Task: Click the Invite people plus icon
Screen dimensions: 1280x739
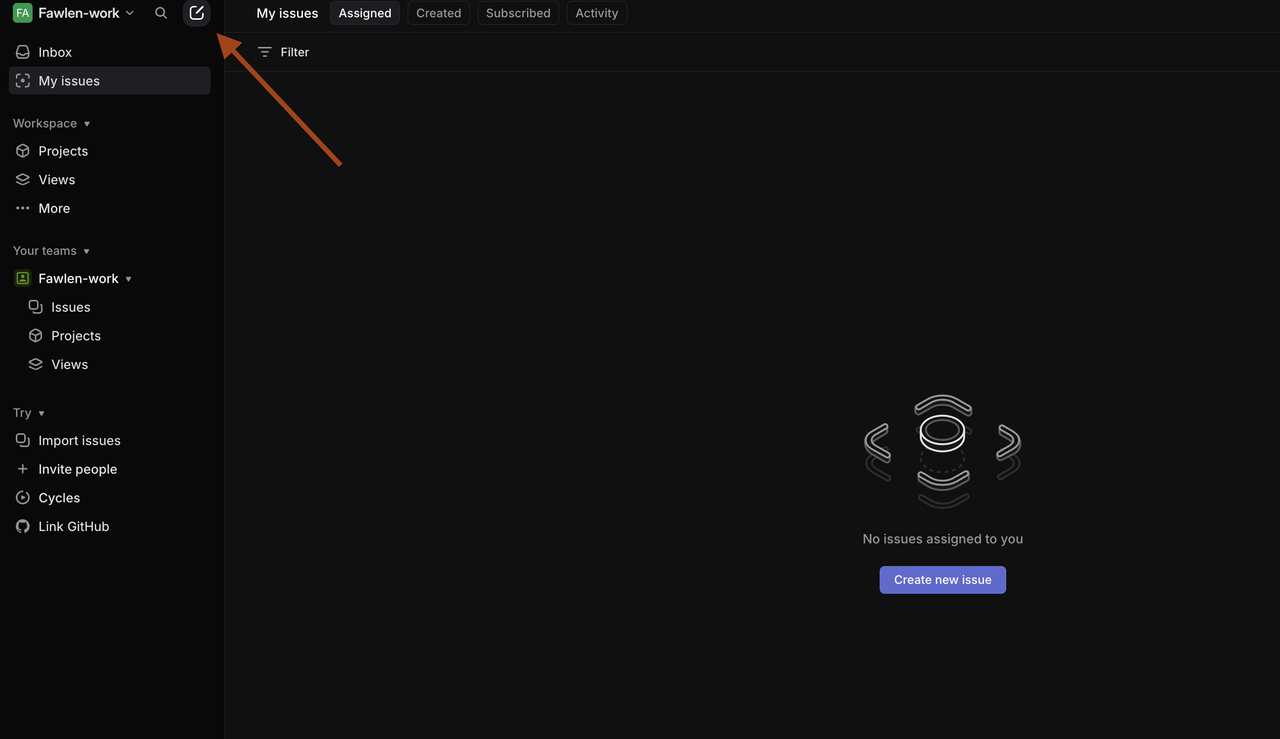Action: (23, 469)
